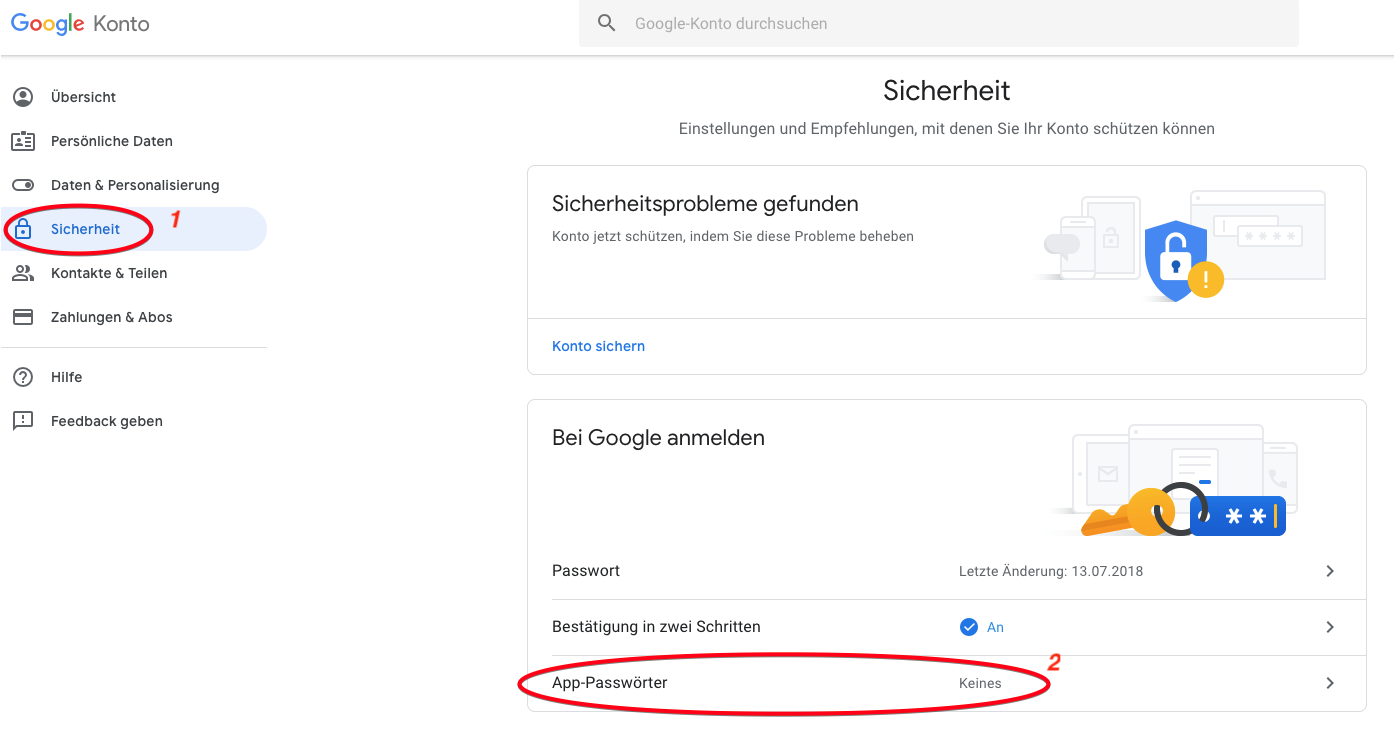This screenshot has height=732, width=1394.
Task: Click the search magnifier icon
Action: coord(607,23)
